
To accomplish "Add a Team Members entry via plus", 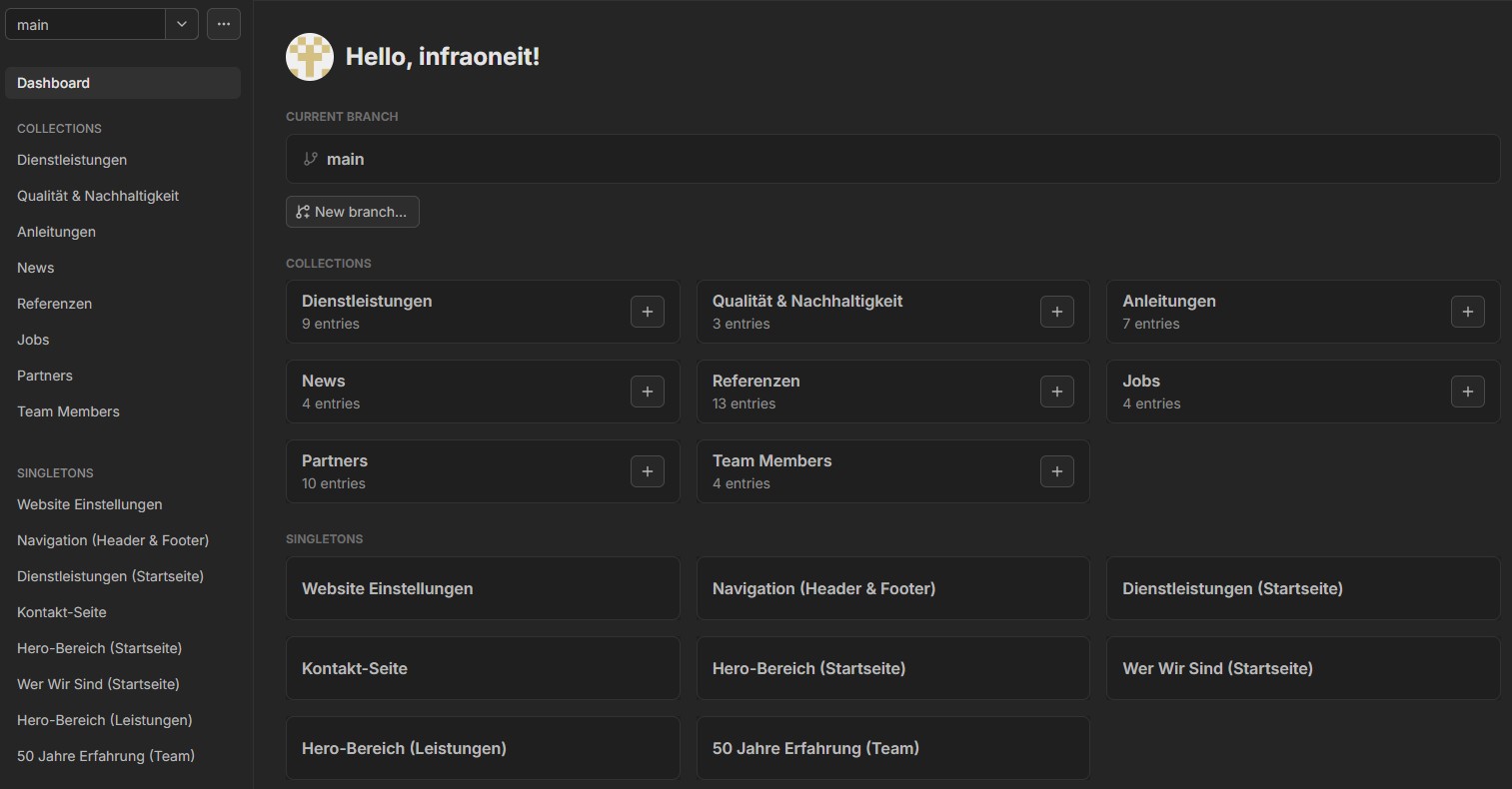I will point(1056,471).
